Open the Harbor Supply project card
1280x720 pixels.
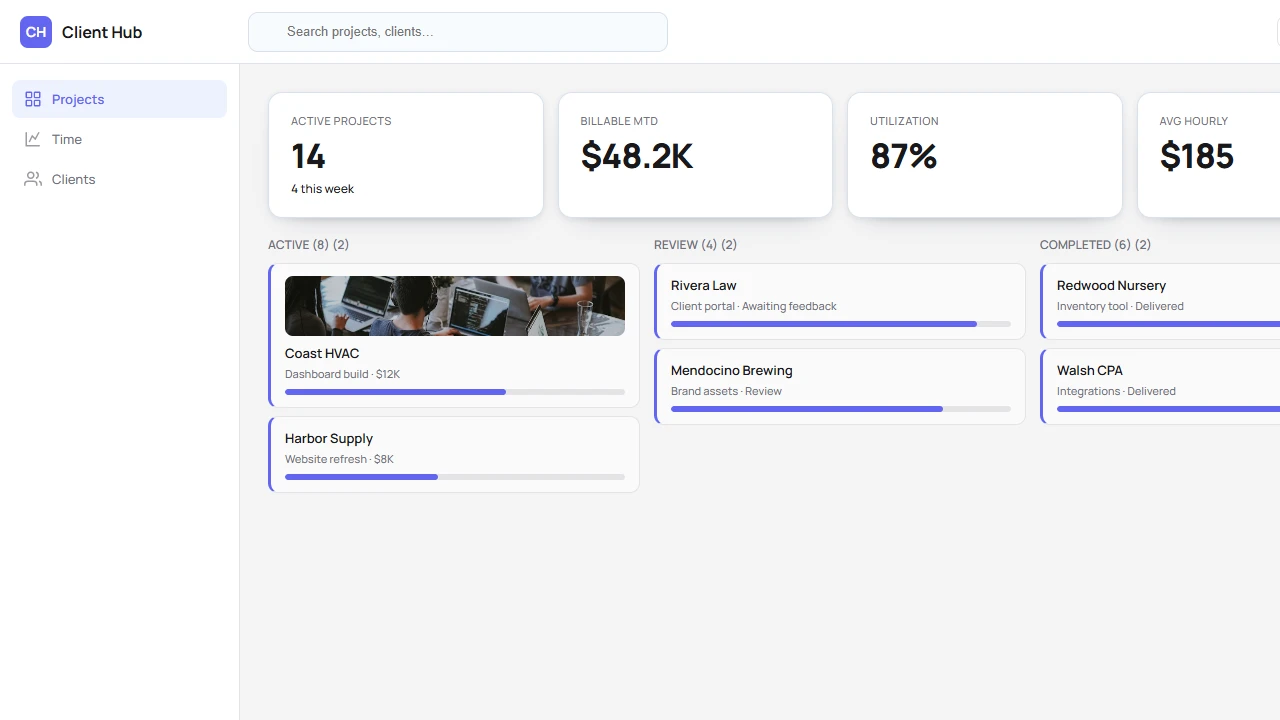(454, 455)
